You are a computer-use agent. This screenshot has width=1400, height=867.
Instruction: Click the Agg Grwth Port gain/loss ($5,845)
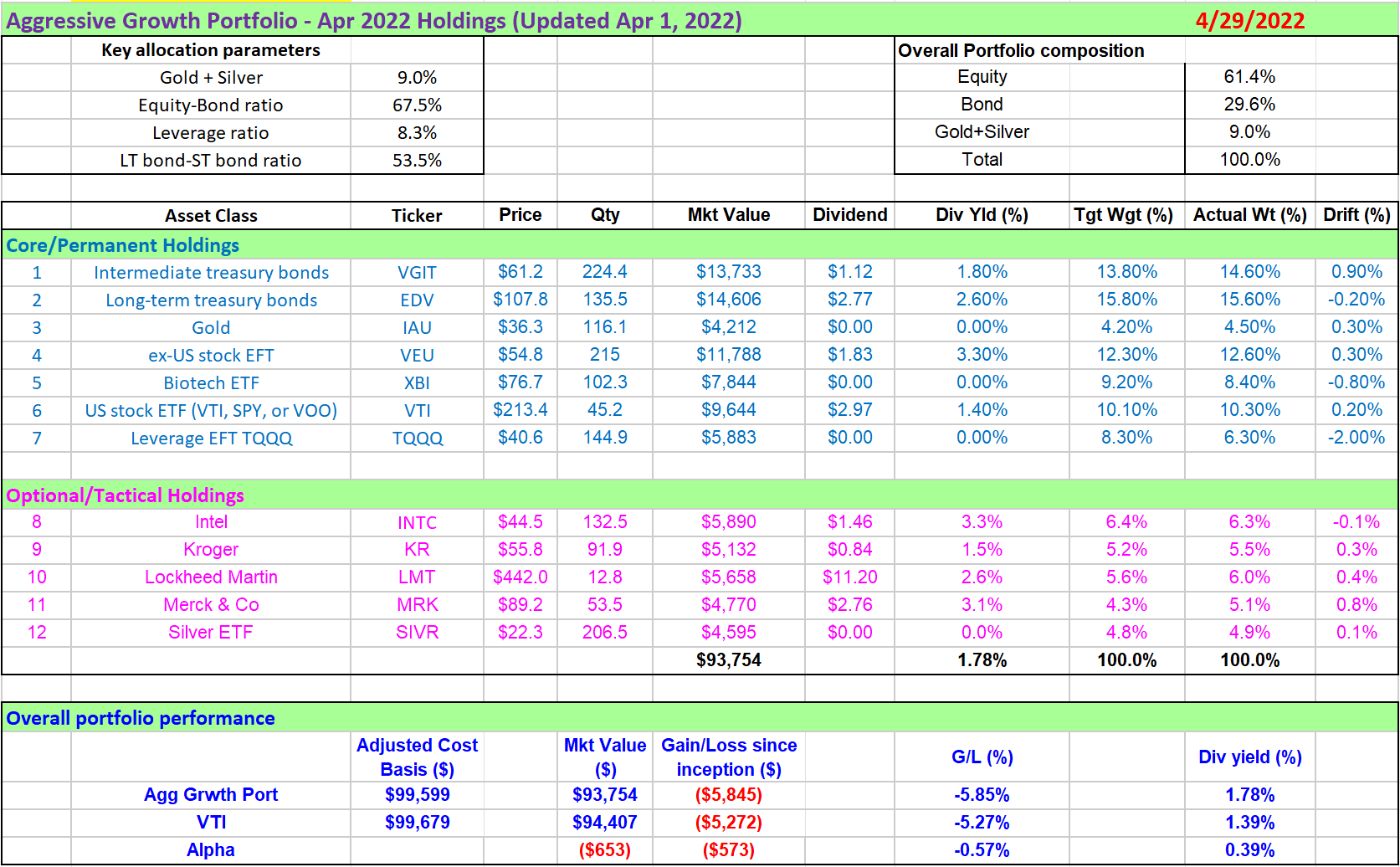click(x=727, y=794)
